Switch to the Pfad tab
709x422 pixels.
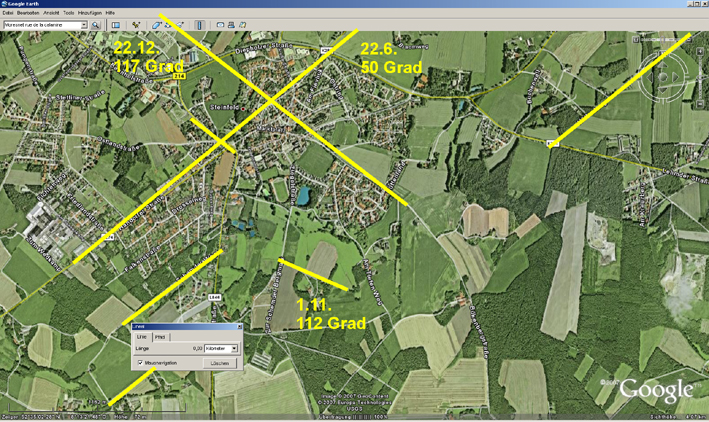click(x=160, y=337)
